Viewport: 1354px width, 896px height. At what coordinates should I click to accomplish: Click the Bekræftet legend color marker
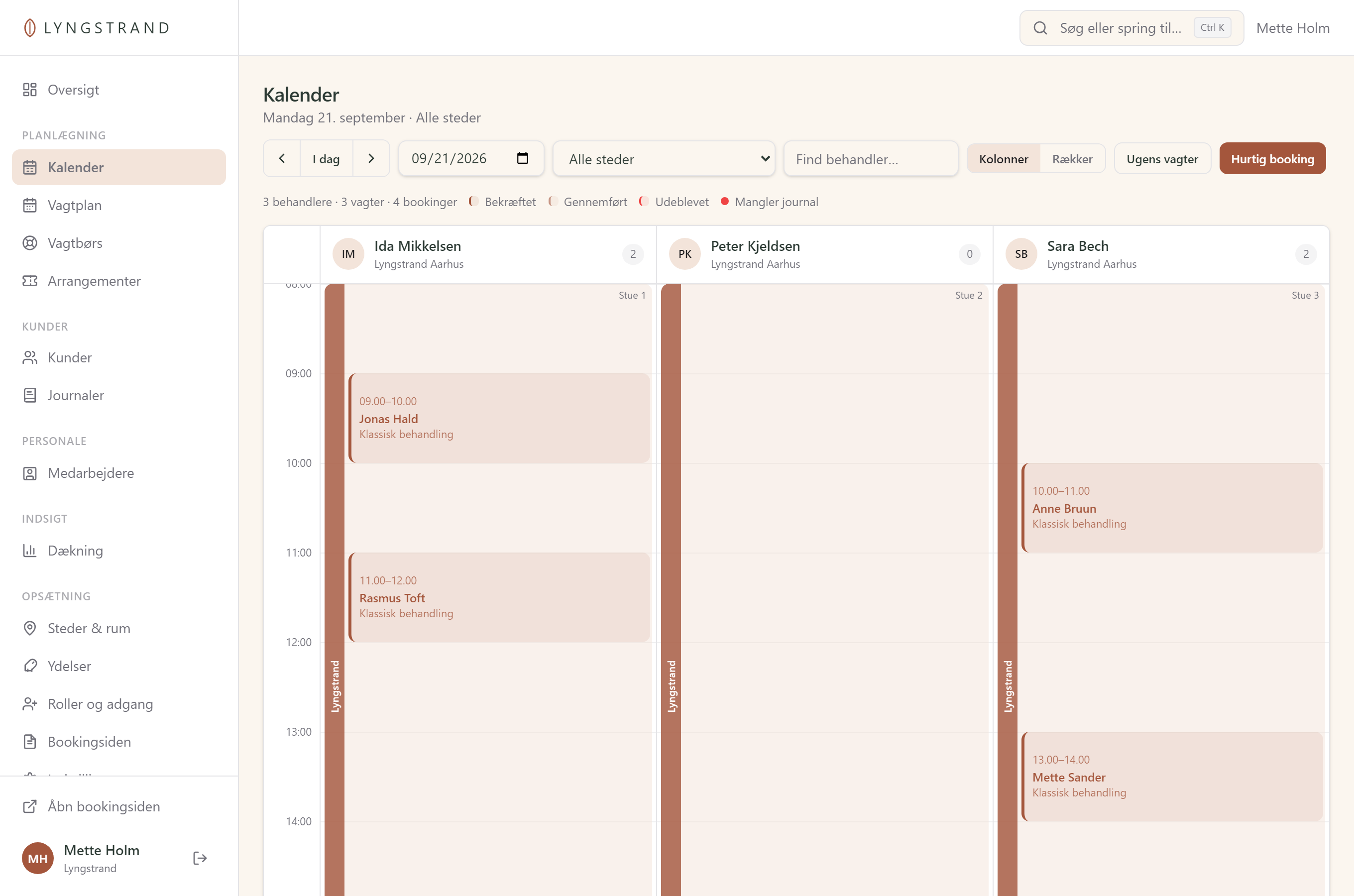point(473,201)
